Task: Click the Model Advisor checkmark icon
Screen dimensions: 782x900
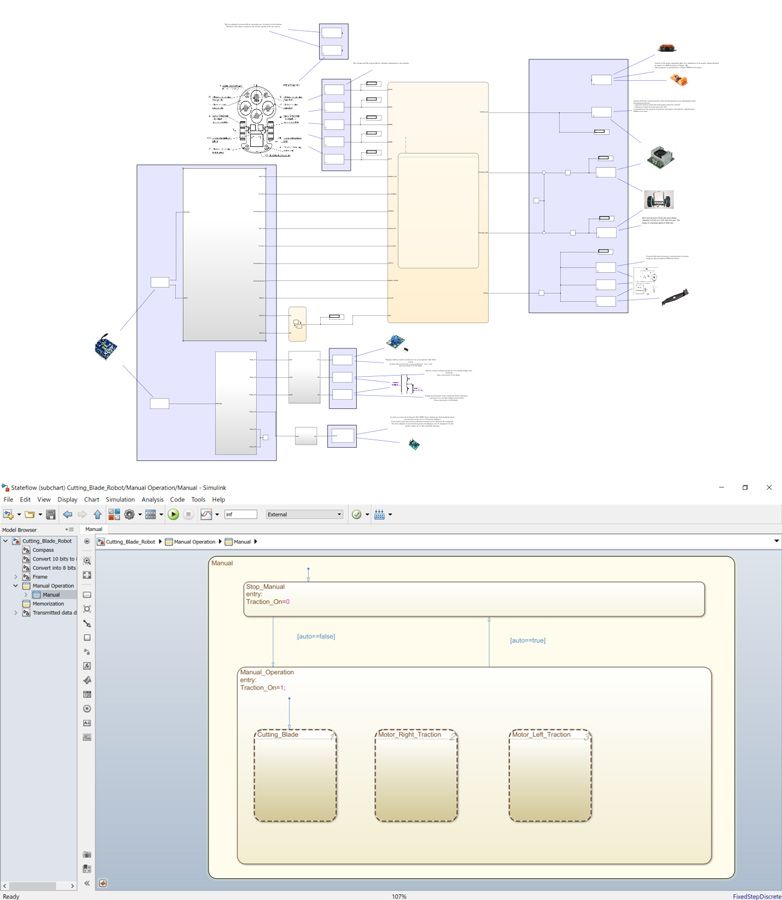Action: [x=357, y=514]
